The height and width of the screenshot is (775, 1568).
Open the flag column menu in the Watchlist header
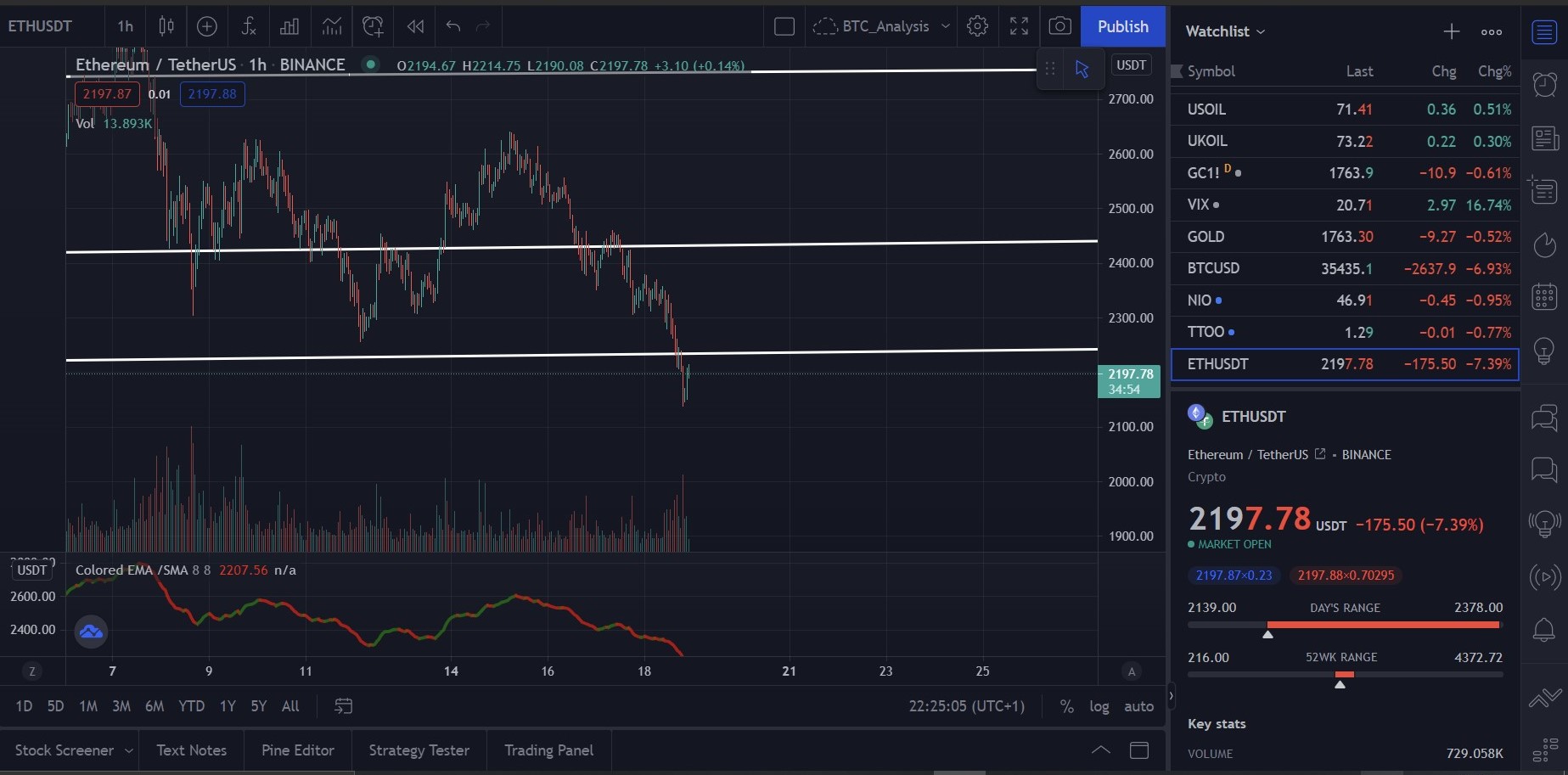click(x=1177, y=71)
